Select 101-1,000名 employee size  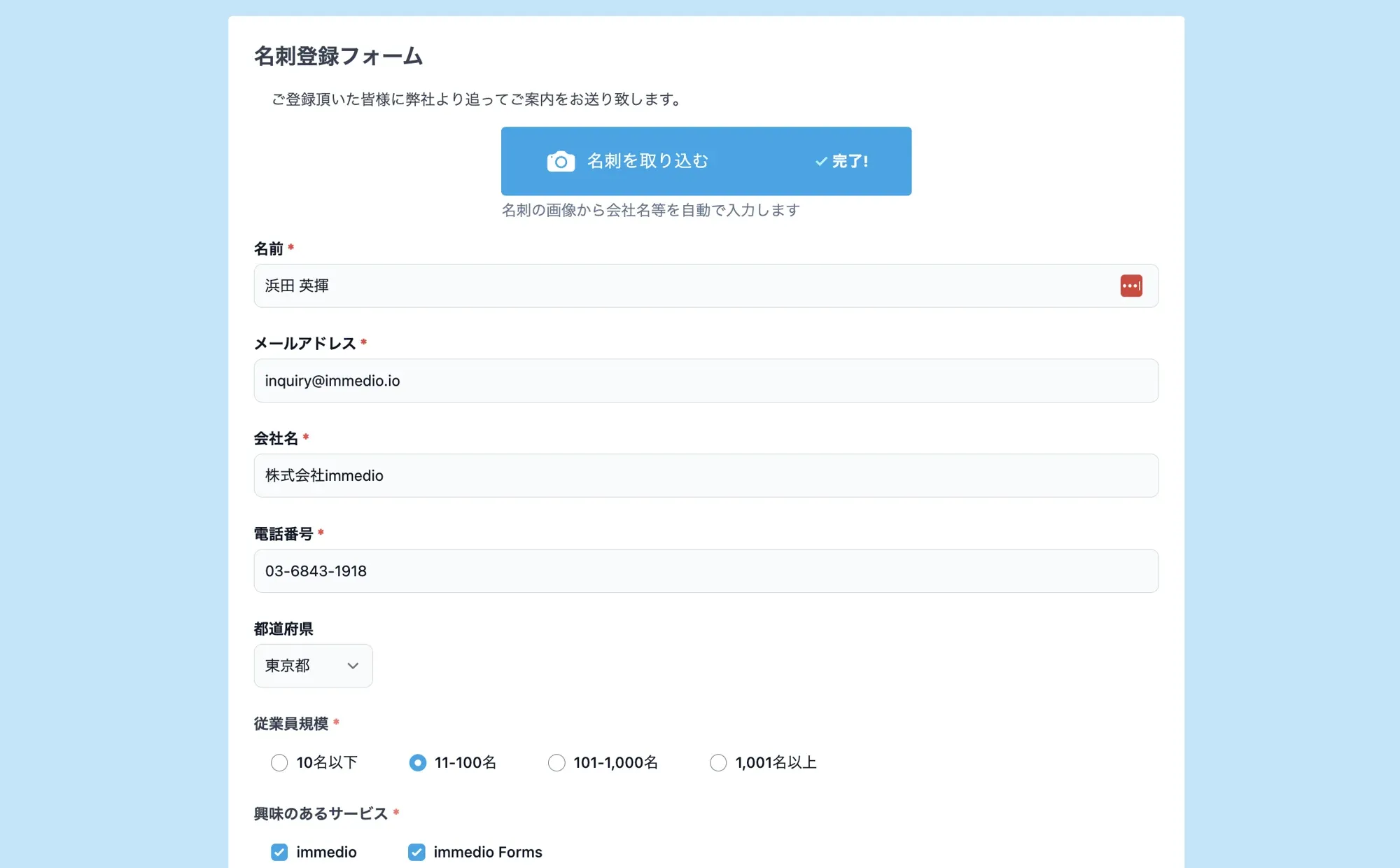pyautogui.click(x=556, y=762)
